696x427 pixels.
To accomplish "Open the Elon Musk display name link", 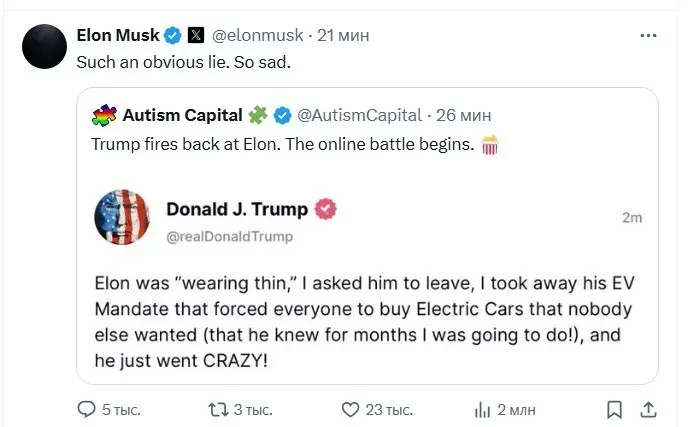I will [118, 36].
